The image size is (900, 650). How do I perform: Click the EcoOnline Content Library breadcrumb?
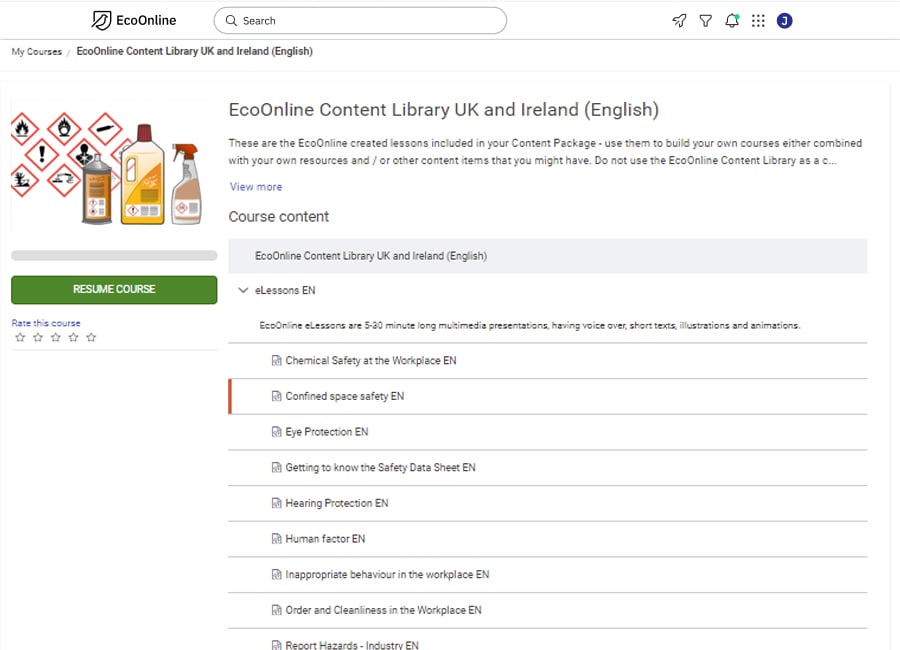[195, 51]
